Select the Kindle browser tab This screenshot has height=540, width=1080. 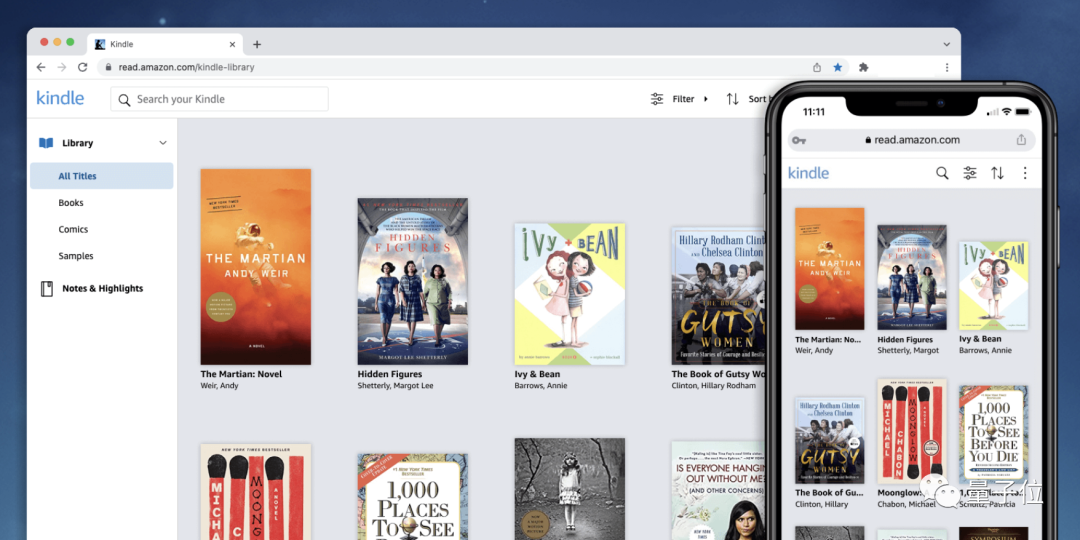(x=165, y=44)
